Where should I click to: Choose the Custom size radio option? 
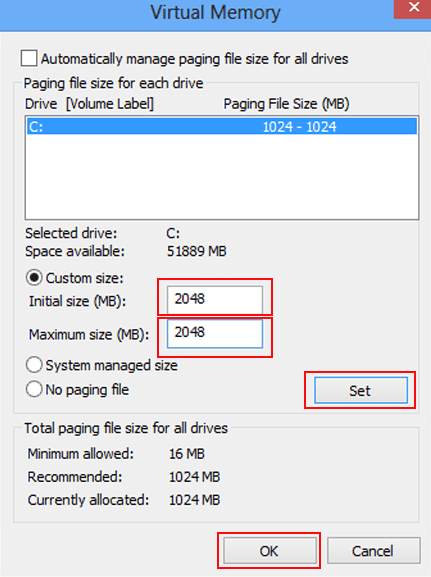[x=34, y=278]
